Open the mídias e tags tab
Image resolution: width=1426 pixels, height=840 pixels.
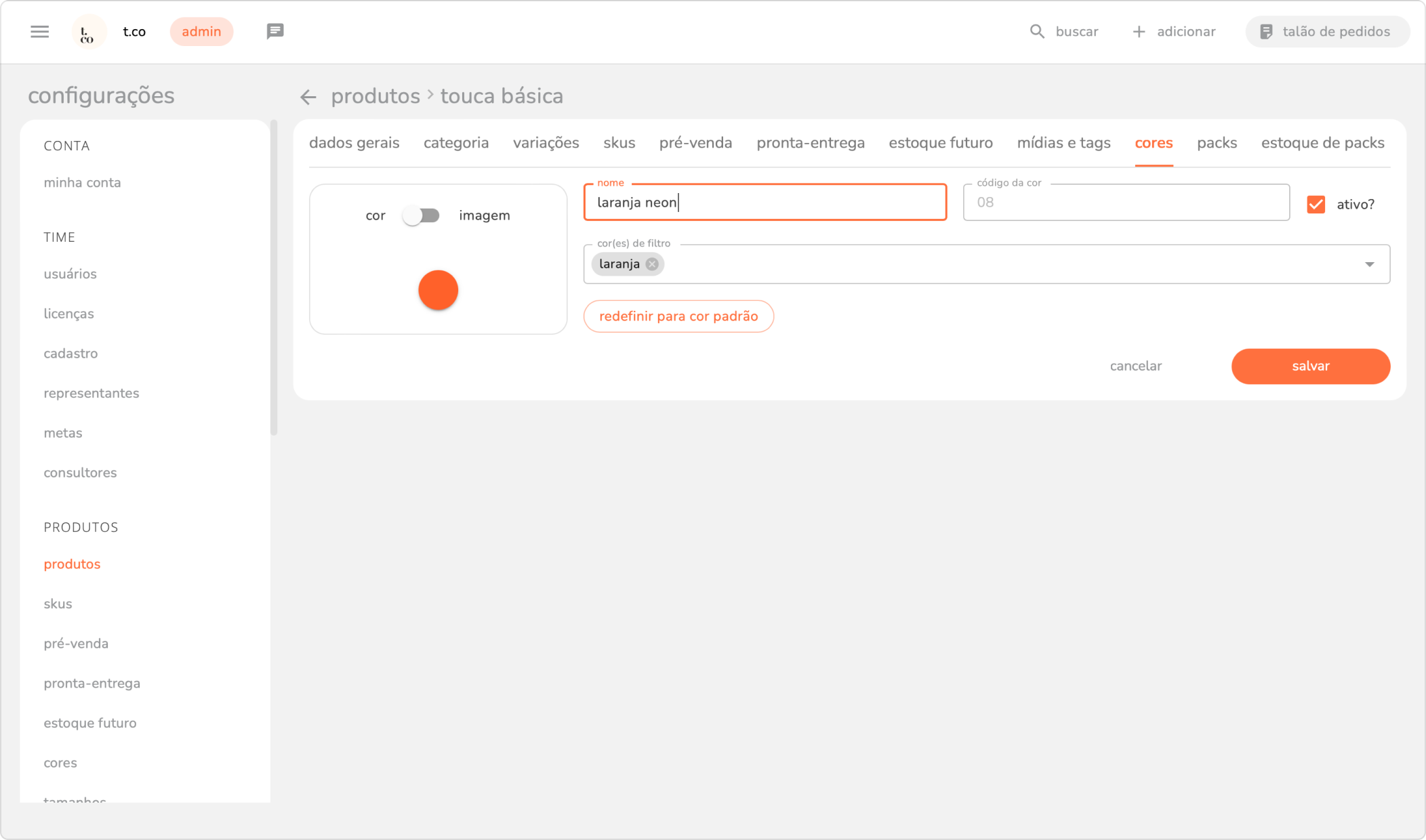click(1063, 143)
